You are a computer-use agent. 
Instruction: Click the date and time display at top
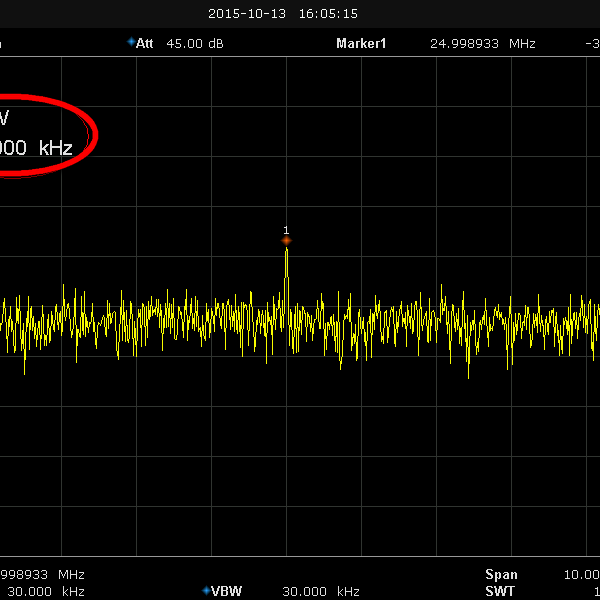click(283, 14)
